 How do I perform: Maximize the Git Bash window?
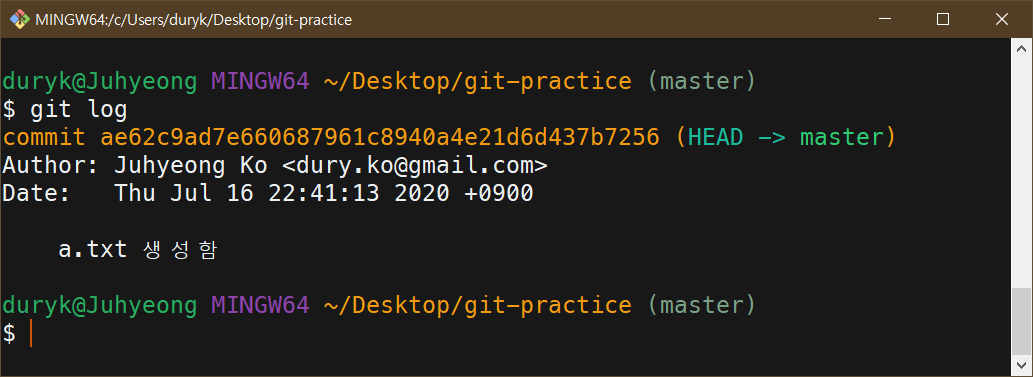point(943,19)
